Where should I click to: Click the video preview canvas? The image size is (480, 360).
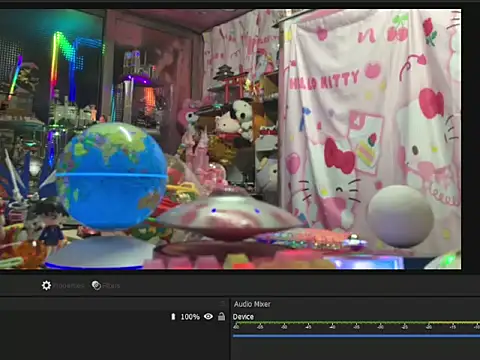tap(230, 139)
